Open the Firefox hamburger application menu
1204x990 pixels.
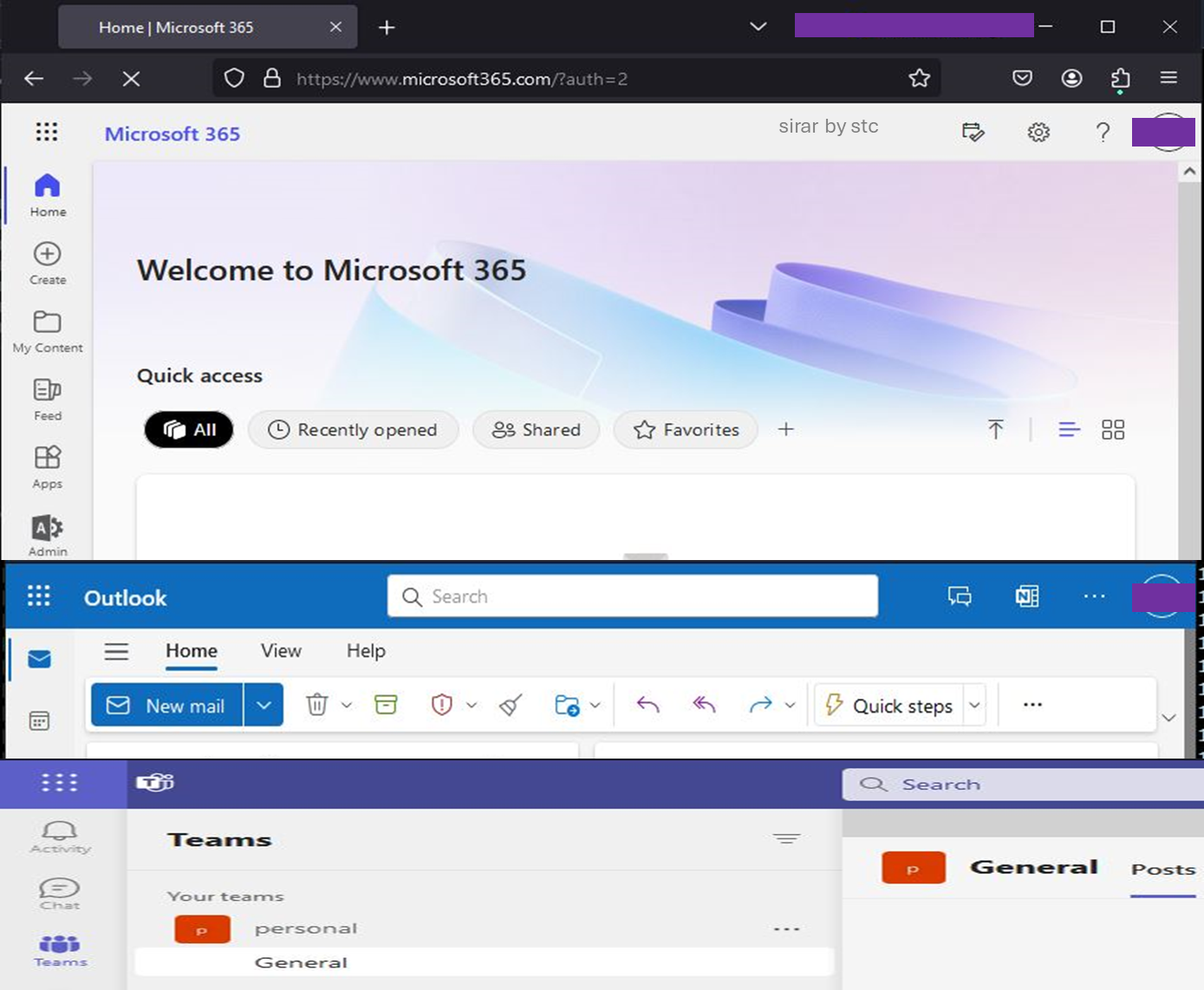click(x=1168, y=79)
